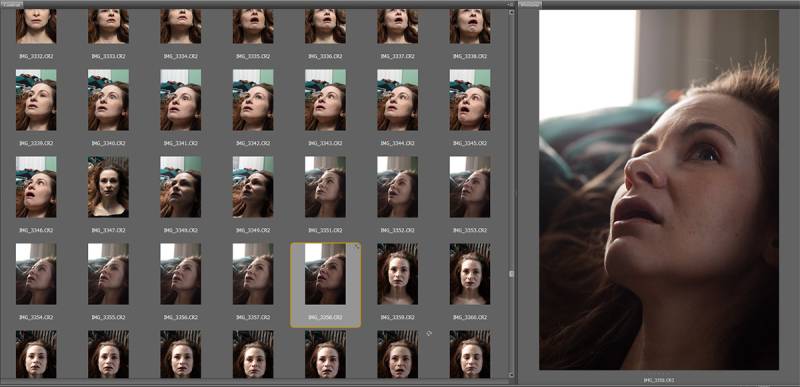
Task: Select the IMG_3360.CR2 thumbnail
Action: coord(470,274)
